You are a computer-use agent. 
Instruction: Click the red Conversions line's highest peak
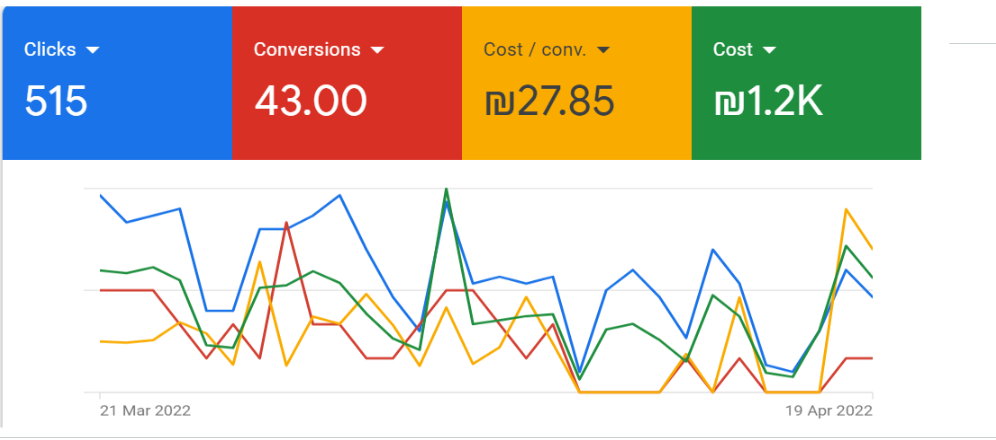point(287,223)
